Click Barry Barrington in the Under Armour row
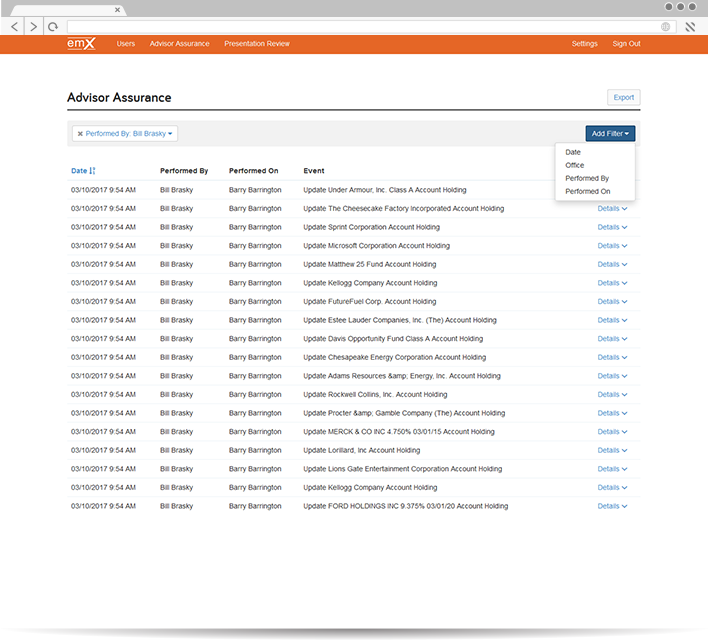The height and width of the screenshot is (640, 708). 255,190
